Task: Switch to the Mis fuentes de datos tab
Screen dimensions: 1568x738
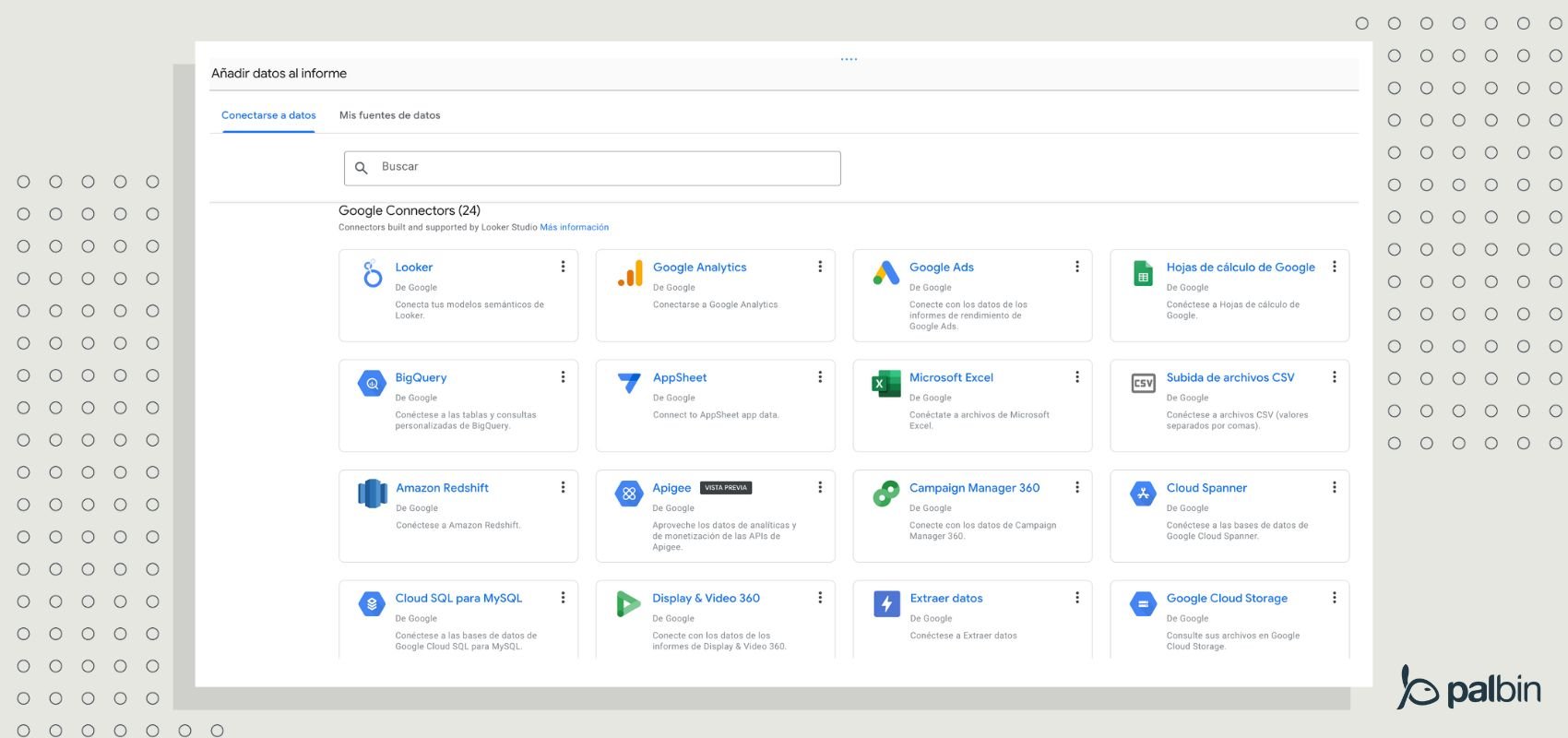Action: (x=389, y=115)
